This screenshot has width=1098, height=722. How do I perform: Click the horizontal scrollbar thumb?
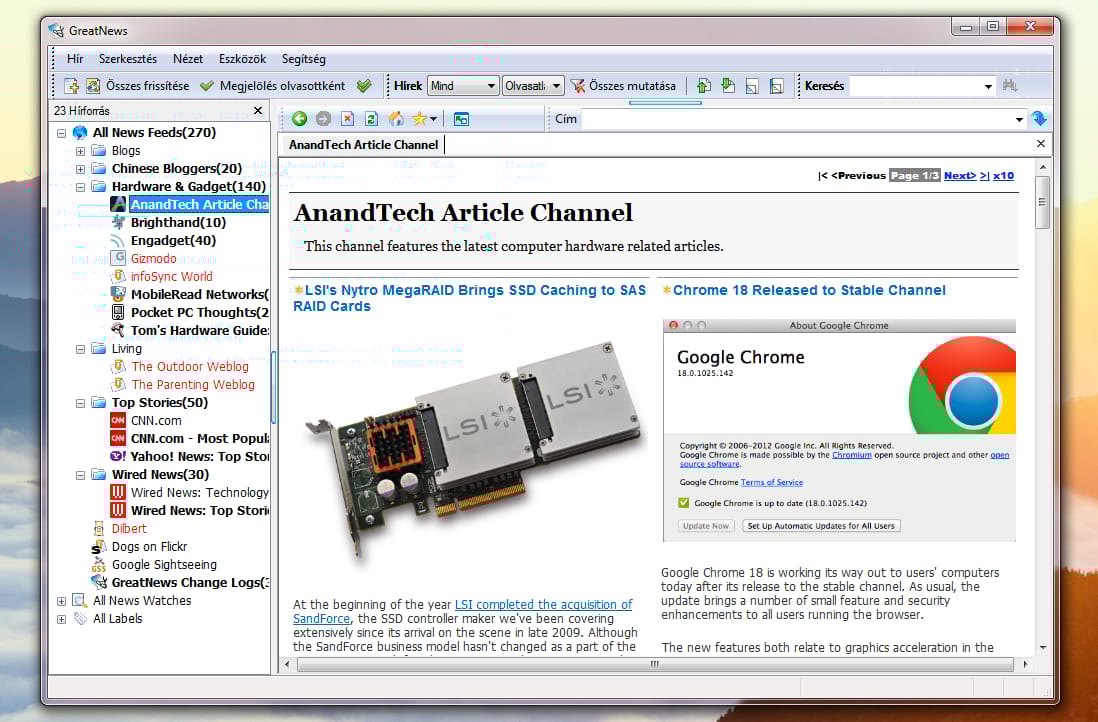[x=655, y=664]
